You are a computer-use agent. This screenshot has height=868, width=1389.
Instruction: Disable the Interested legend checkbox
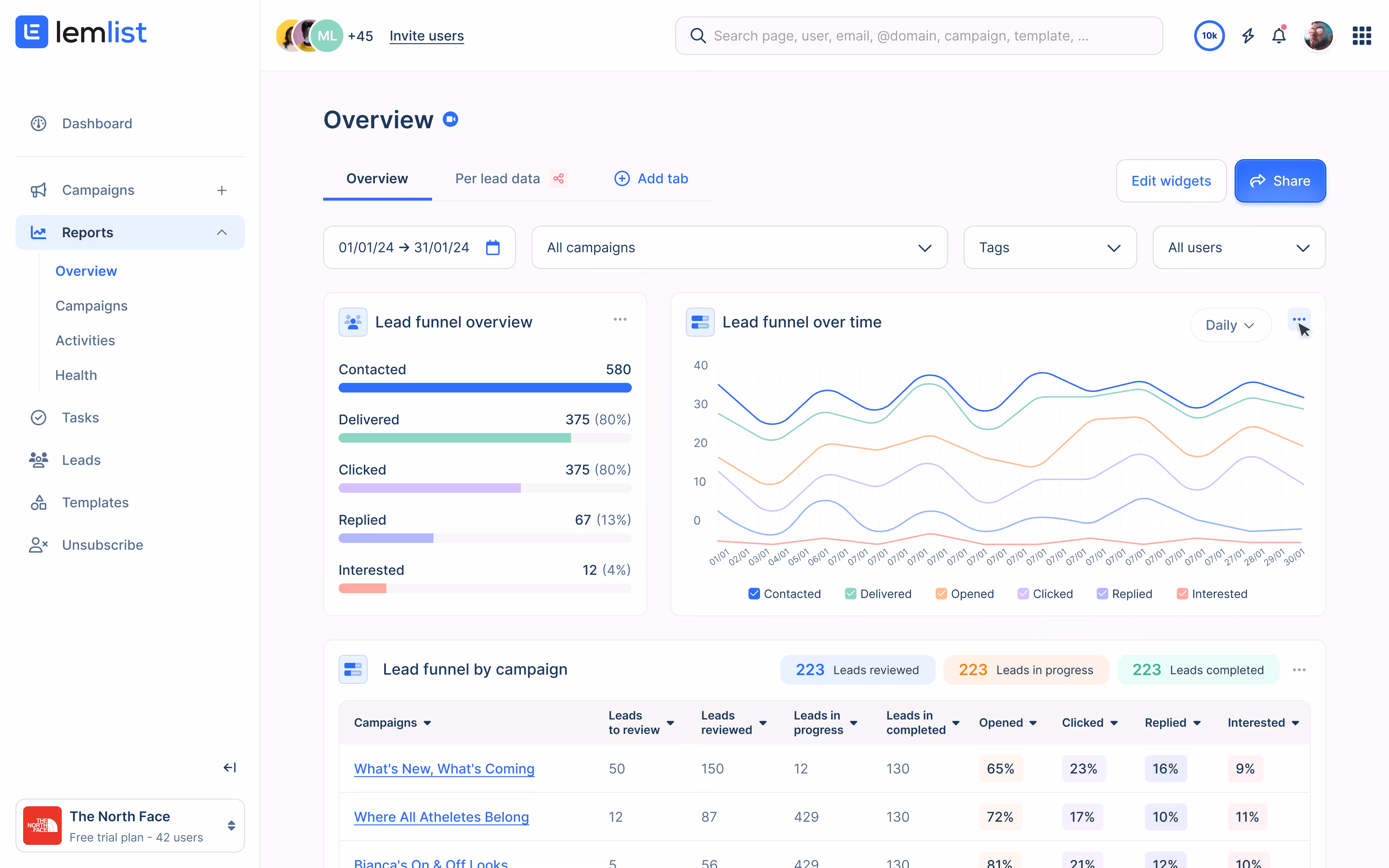(1182, 593)
